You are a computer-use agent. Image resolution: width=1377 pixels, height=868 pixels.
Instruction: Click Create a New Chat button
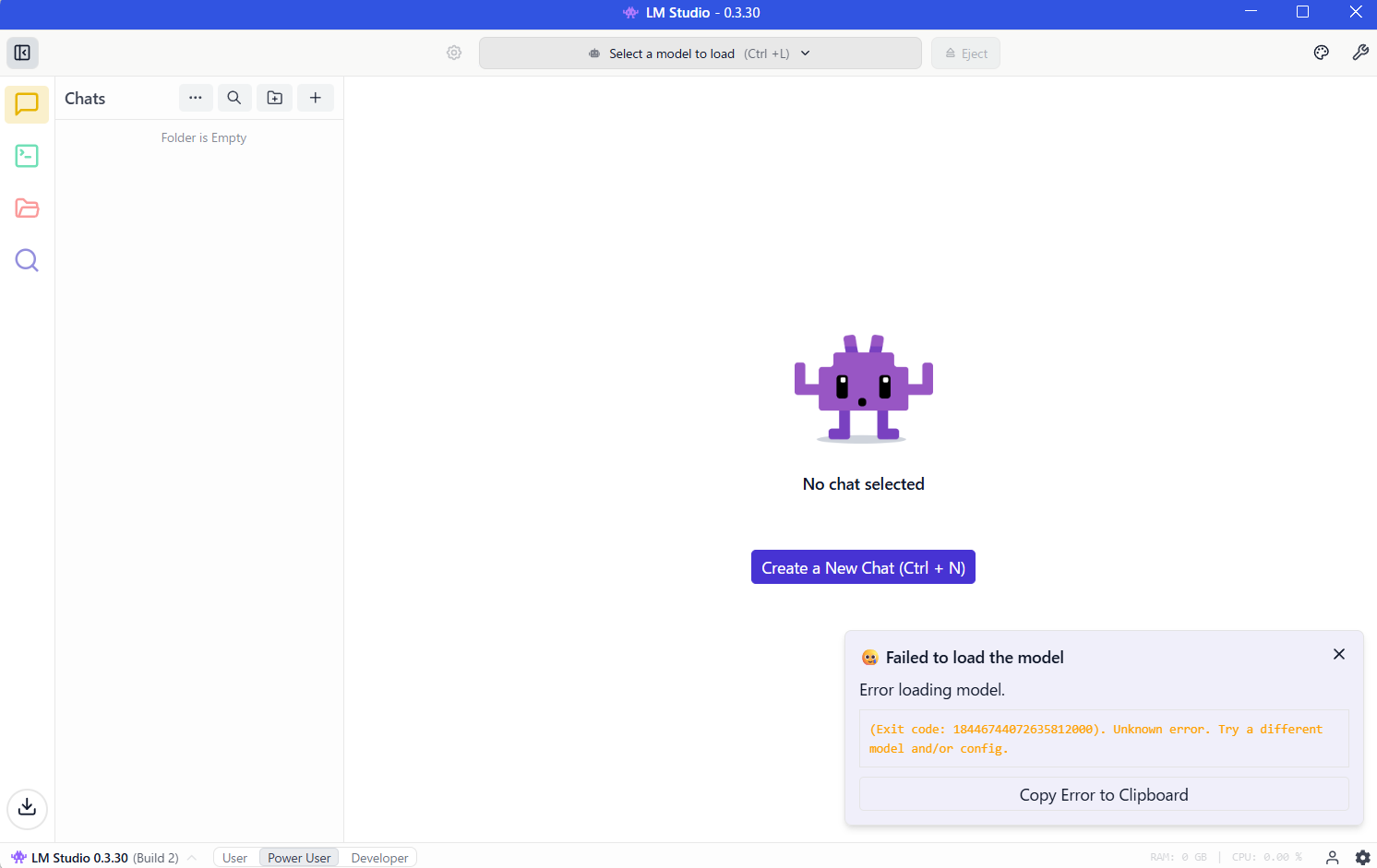[863, 567]
